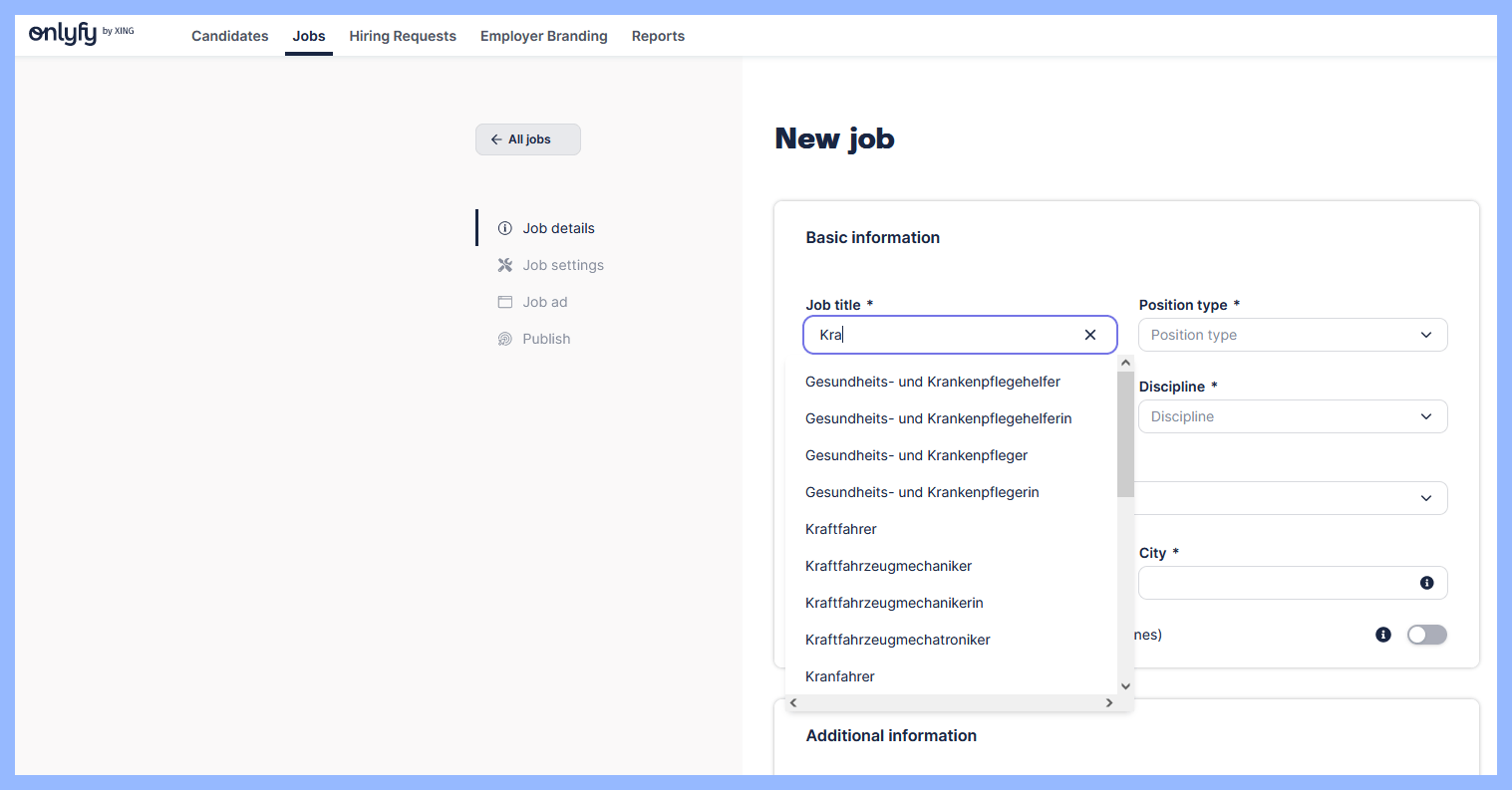Enable the gray toggle in Basic information
1512x790 pixels.
pyautogui.click(x=1426, y=635)
